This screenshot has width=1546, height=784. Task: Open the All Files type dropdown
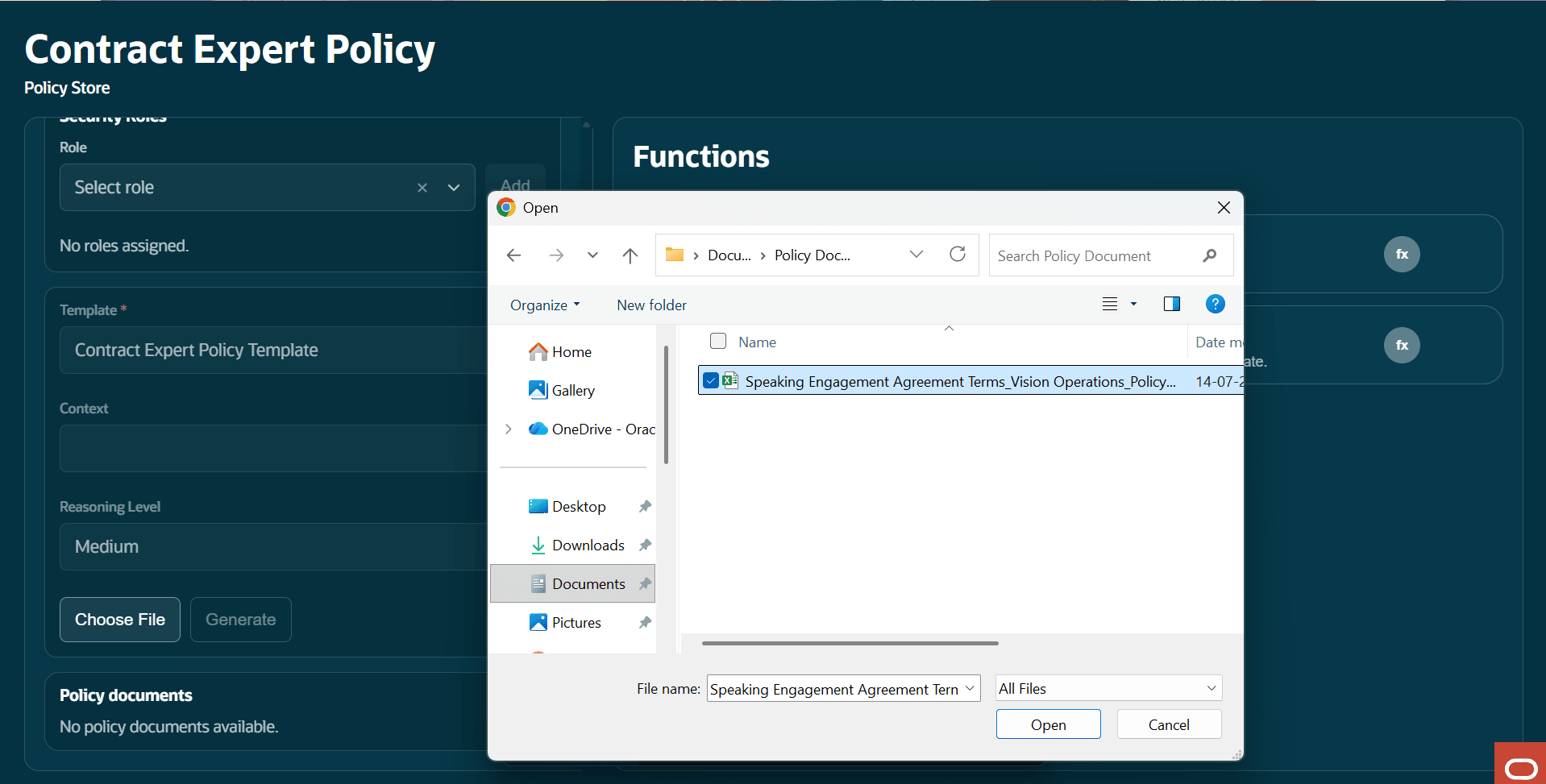[1109, 688]
